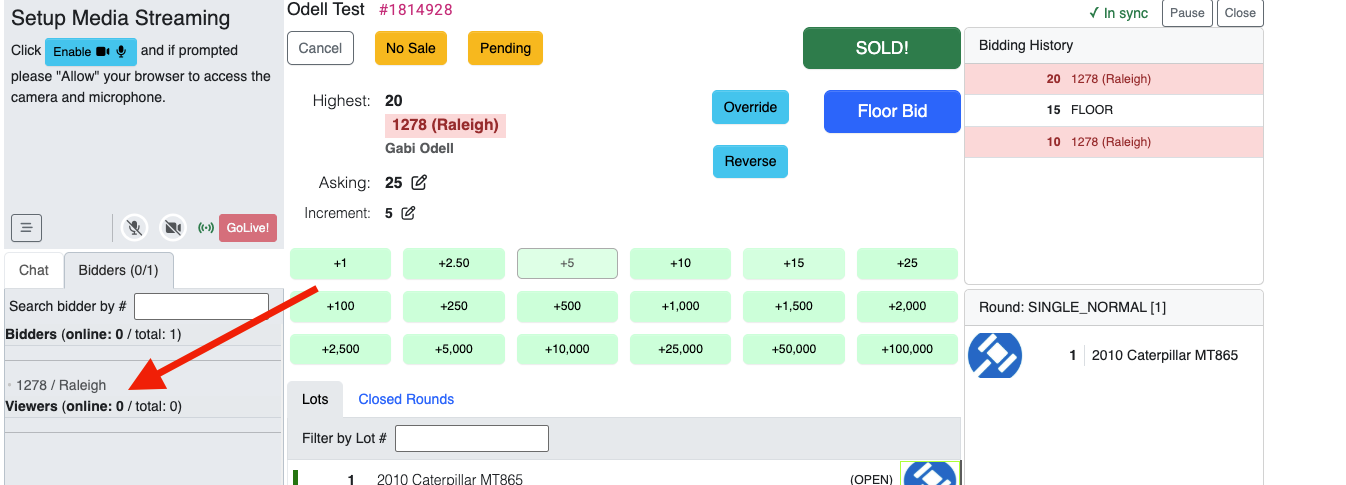The height and width of the screenshot is (485, 1346).
Task: Choose the +100,000 increment button
Action: pos(908,349)
